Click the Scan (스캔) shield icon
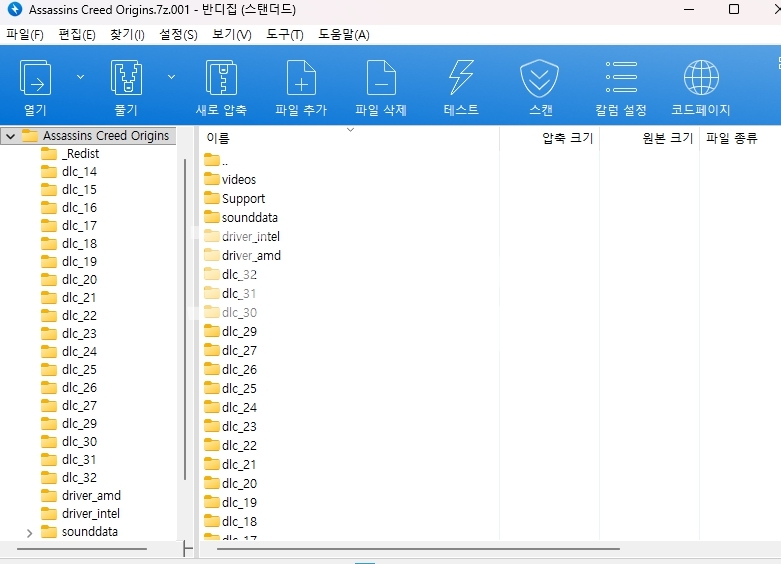The image size is (781, 564). click(x=539, y=78)
